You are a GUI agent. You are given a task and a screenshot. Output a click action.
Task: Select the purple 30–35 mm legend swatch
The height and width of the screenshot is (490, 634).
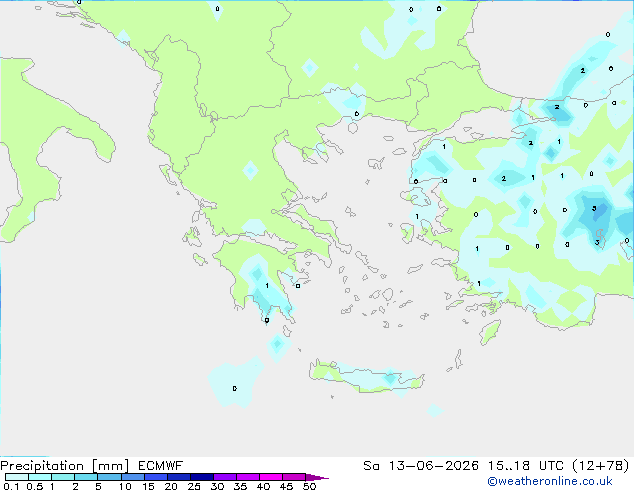[x=225, y=477]
